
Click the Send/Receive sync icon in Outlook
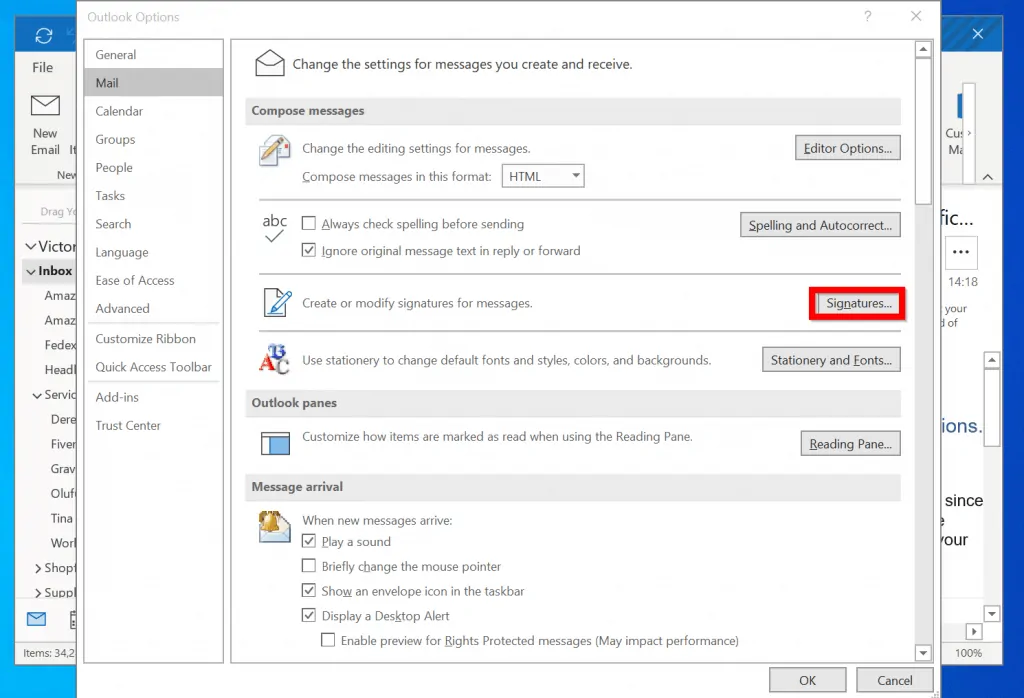[44, 35]
